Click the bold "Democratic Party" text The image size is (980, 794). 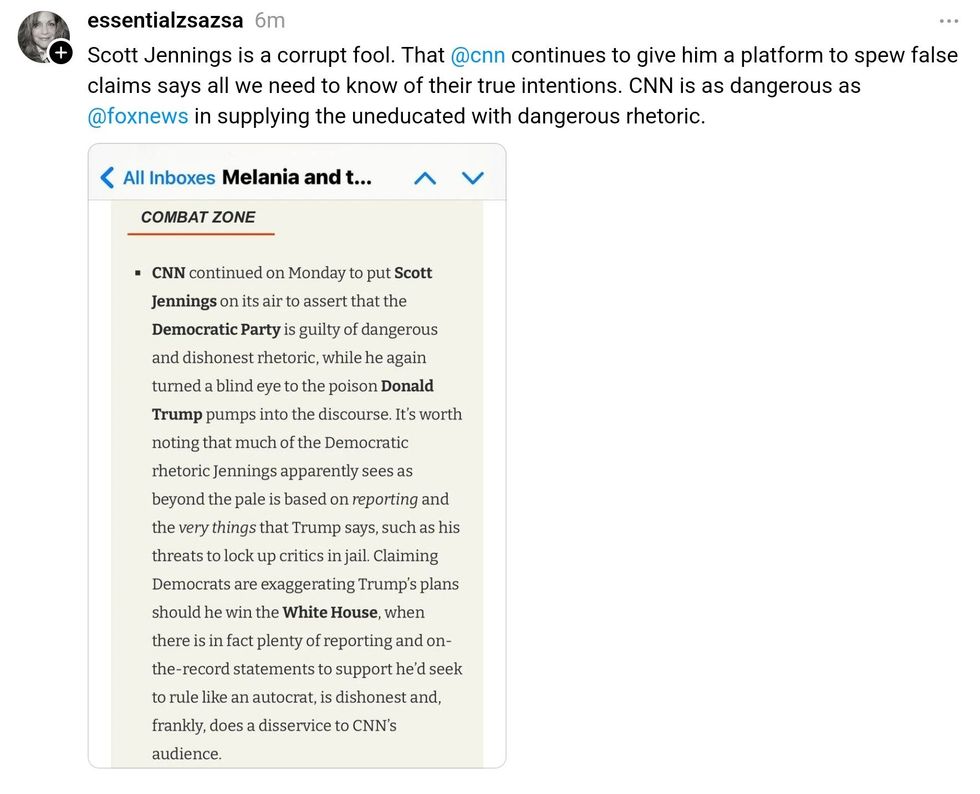[216, 329]
